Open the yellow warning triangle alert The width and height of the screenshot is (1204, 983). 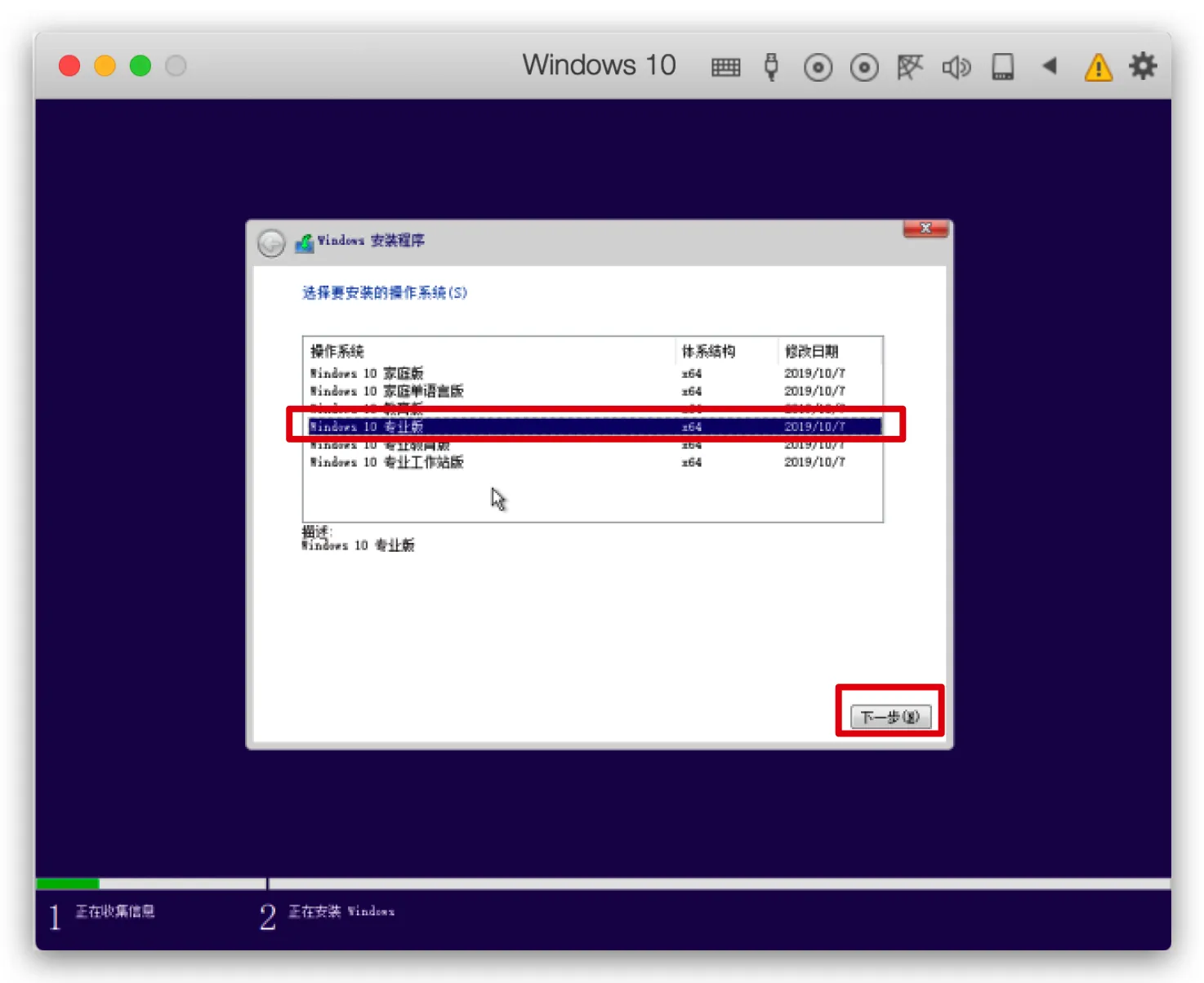[1099, 67]
